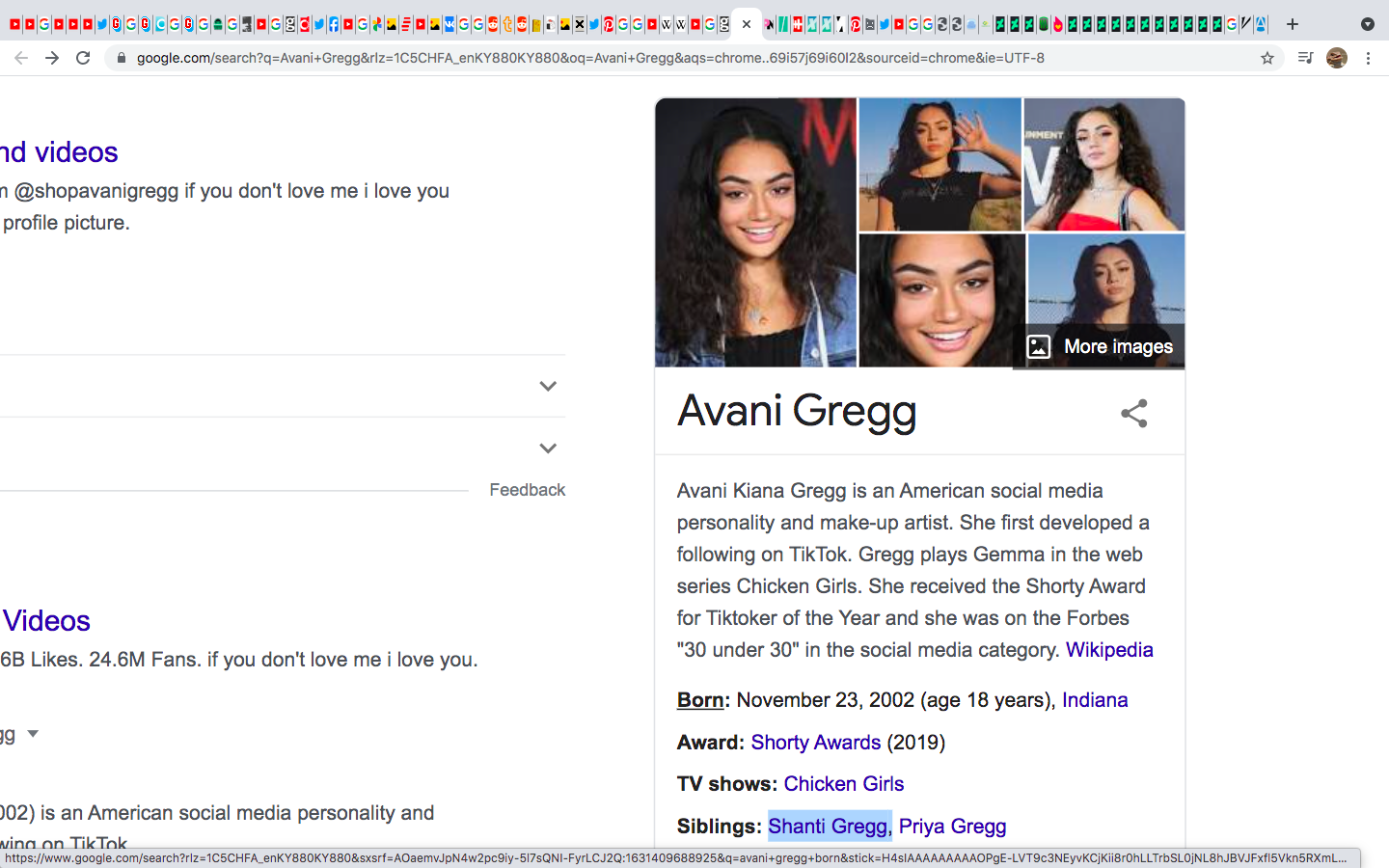
Task: Open a new tab with the plus button
Action: [1293, 24]
